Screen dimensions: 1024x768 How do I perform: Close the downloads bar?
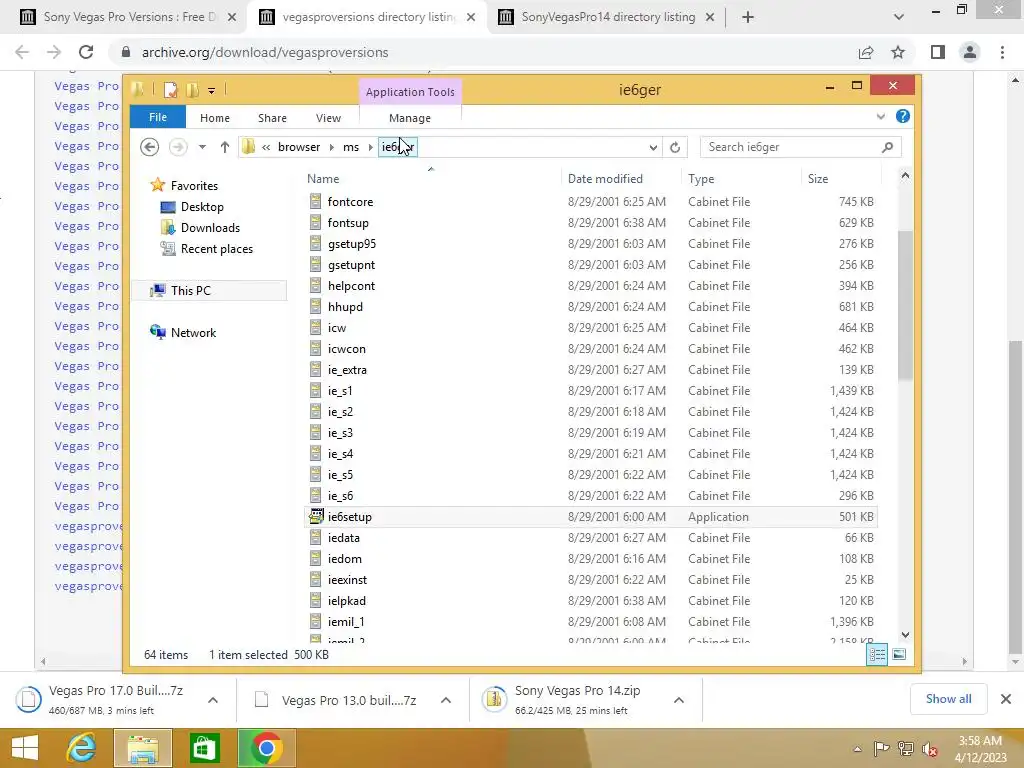[x=1006, y=699]
